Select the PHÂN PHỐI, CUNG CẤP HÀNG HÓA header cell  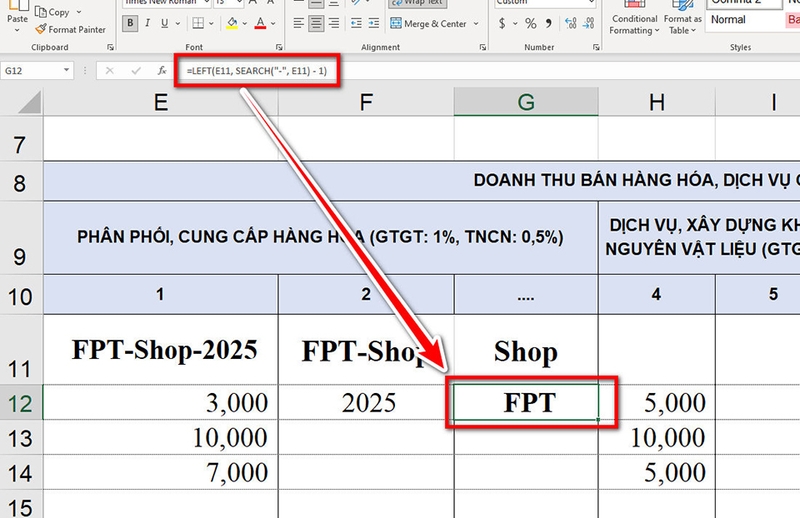pyautogui.click(x=320, y=237)
